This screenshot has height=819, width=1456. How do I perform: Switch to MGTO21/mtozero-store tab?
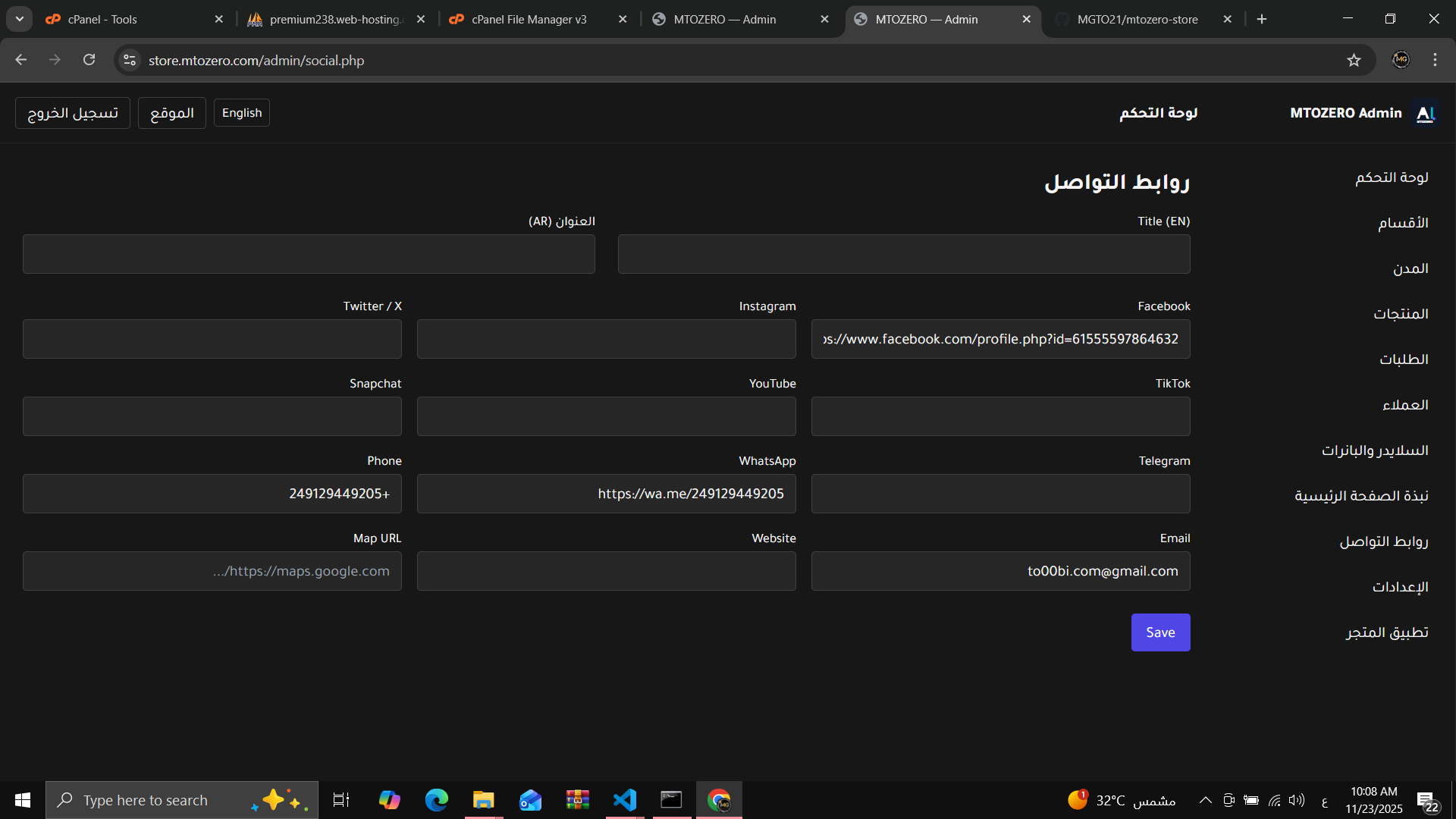1137,19
